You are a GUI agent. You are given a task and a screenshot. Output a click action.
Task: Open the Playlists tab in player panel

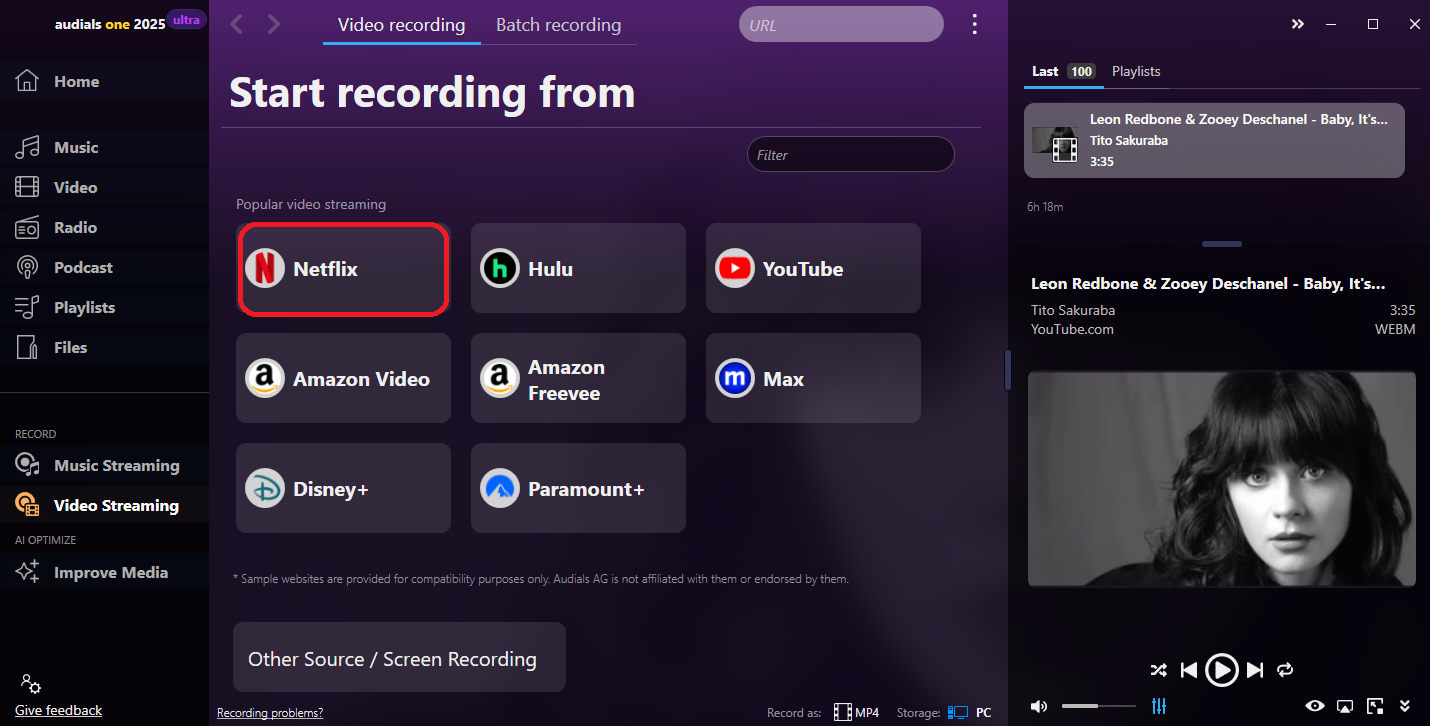(1136, 71)
